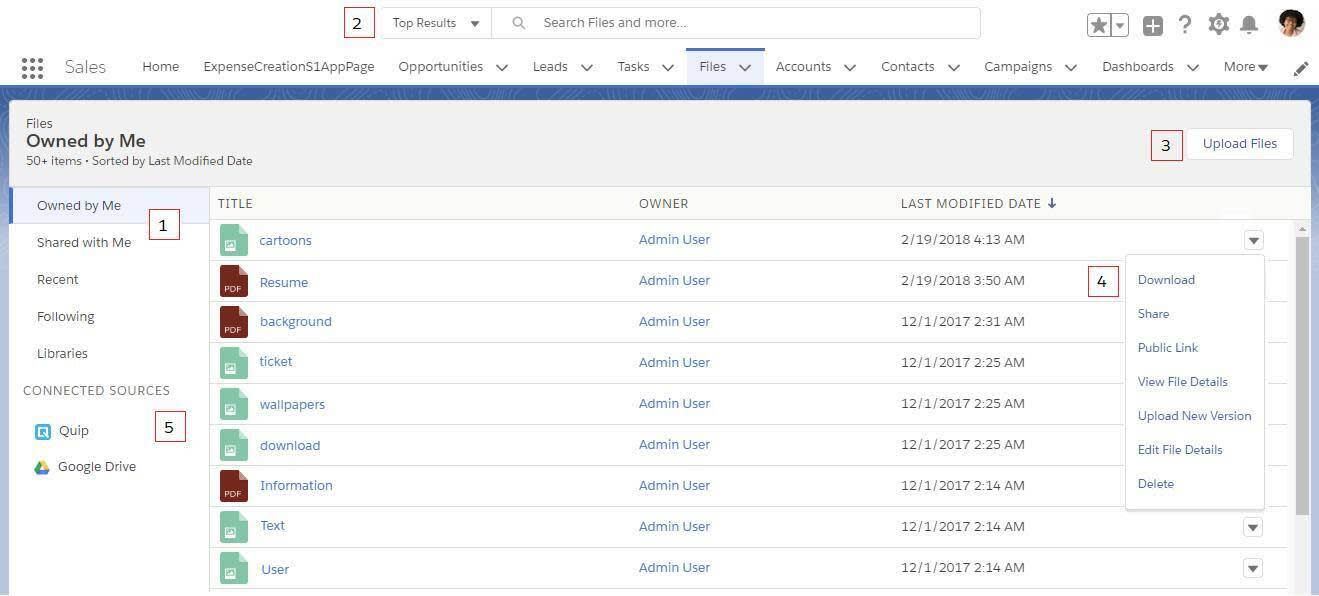Choose Delete from the row menu
This screenshot has height=596, width=1319.
tap(1155, 484)
